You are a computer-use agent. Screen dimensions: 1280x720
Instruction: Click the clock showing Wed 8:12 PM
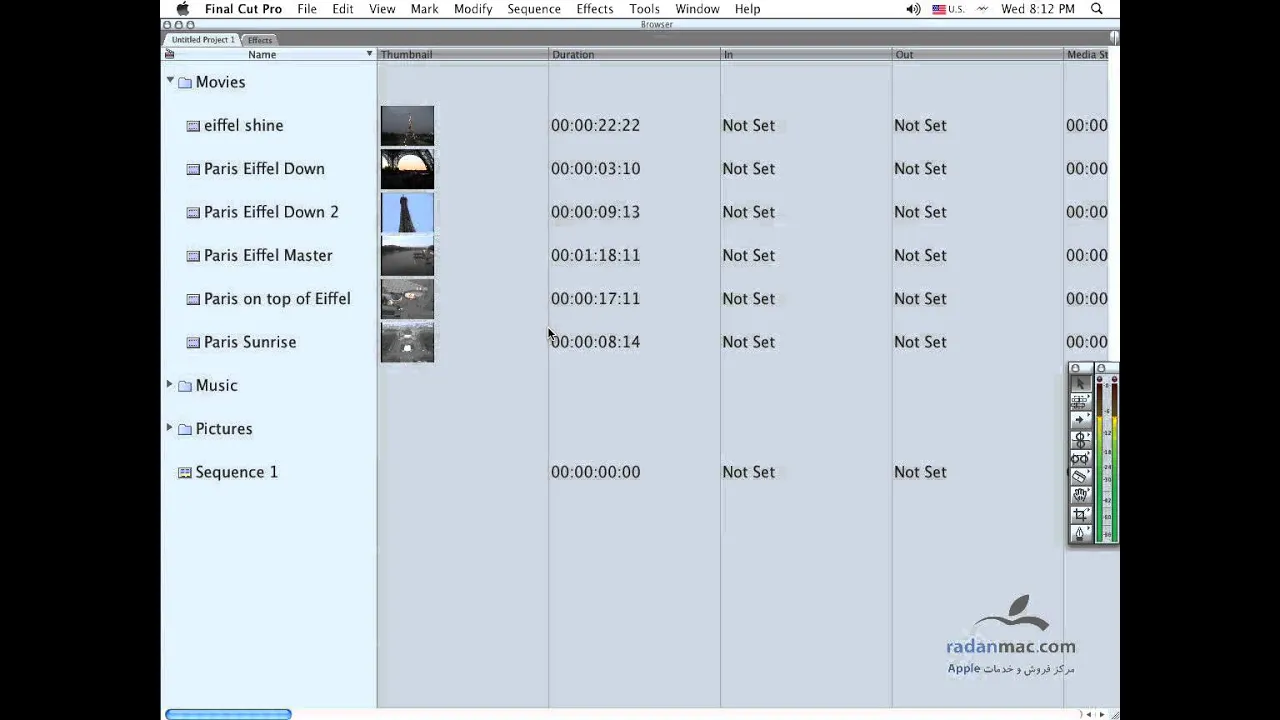(x=1038, y=9)
